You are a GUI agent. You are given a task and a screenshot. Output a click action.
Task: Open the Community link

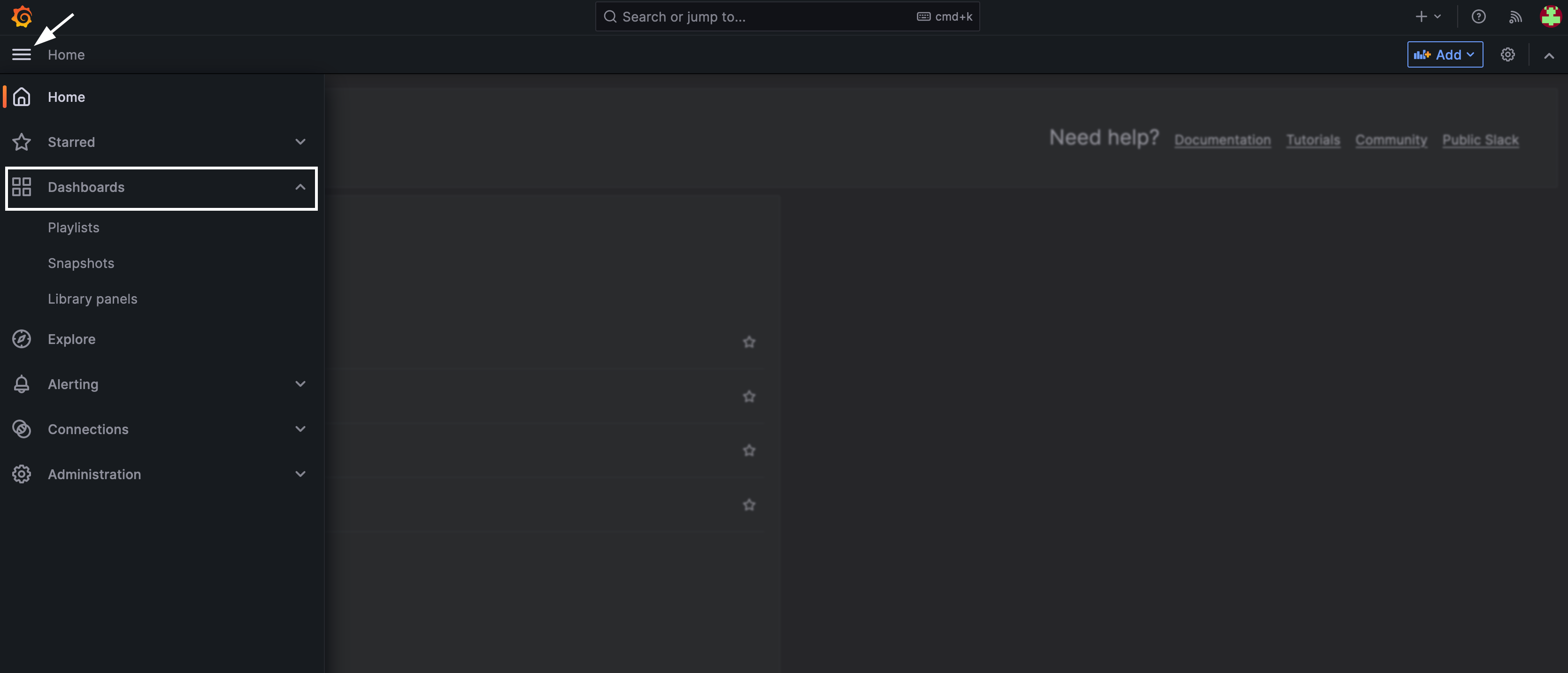pyautogui.click(x=1391, y=140)
